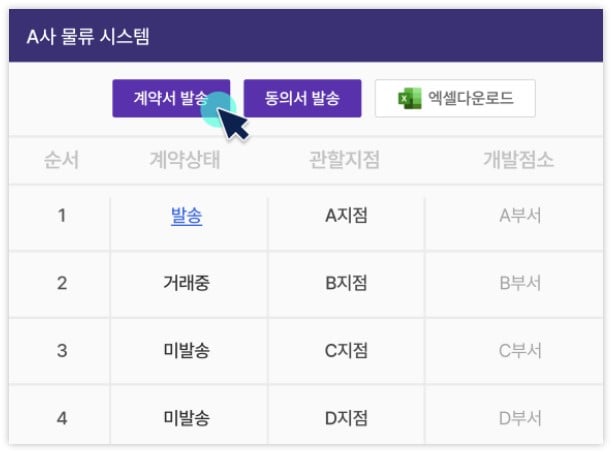Select the 거래중 status cell
The image size is (612, 453).
click(x=187, y=283)
